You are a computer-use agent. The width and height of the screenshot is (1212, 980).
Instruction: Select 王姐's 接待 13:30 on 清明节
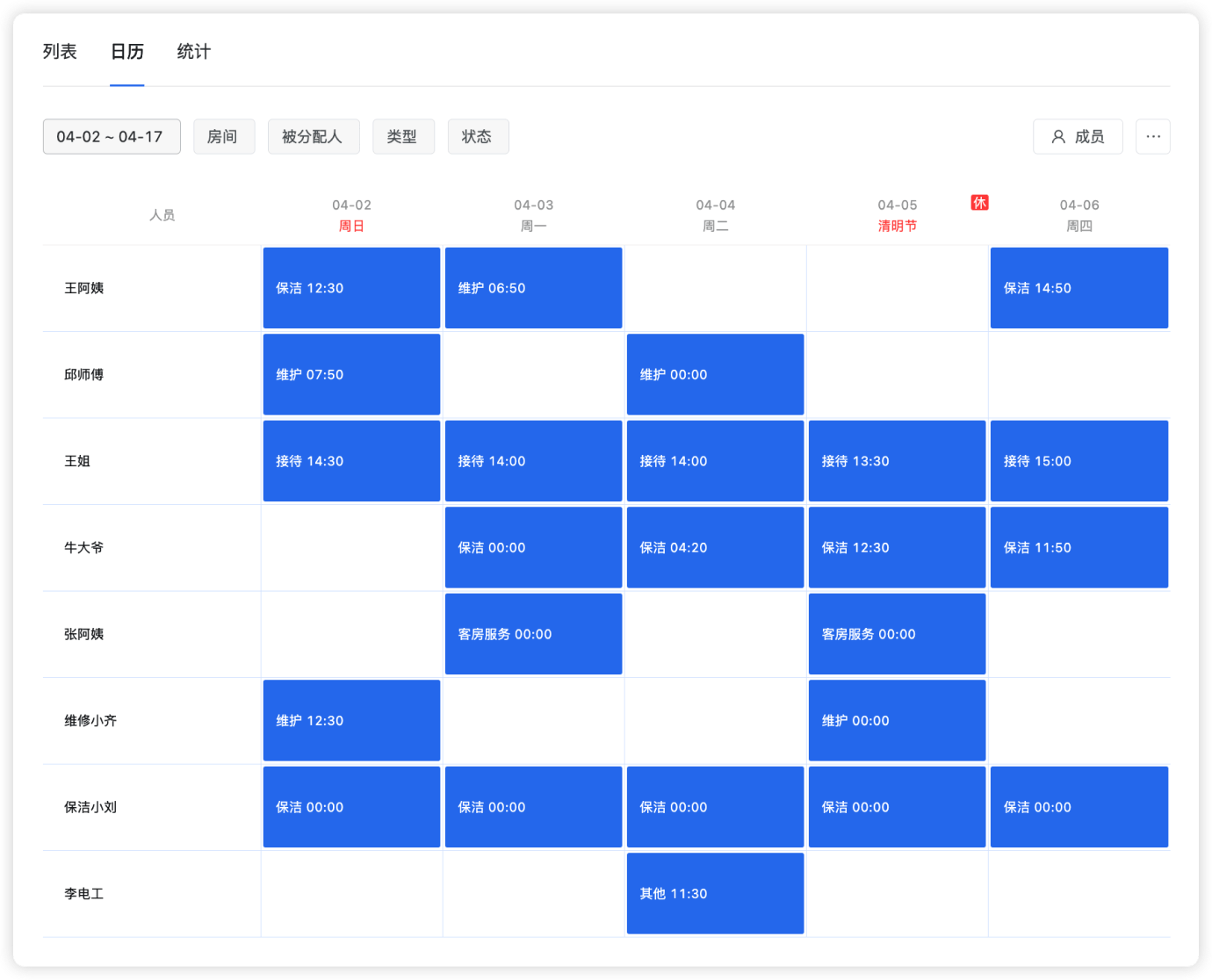(897, 461)
